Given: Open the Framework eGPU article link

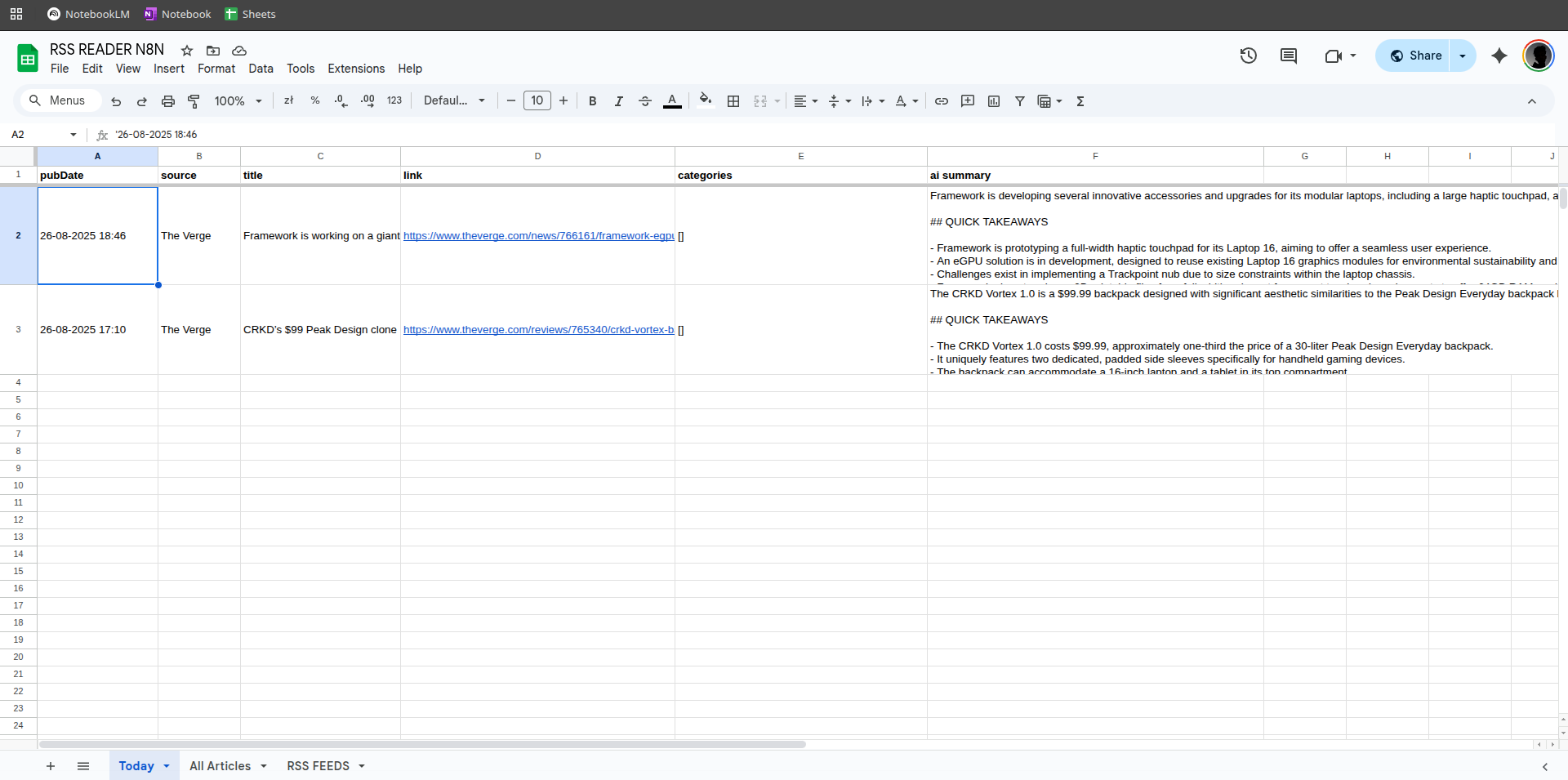Looking at the screenshot, I should tap(538, 236).
